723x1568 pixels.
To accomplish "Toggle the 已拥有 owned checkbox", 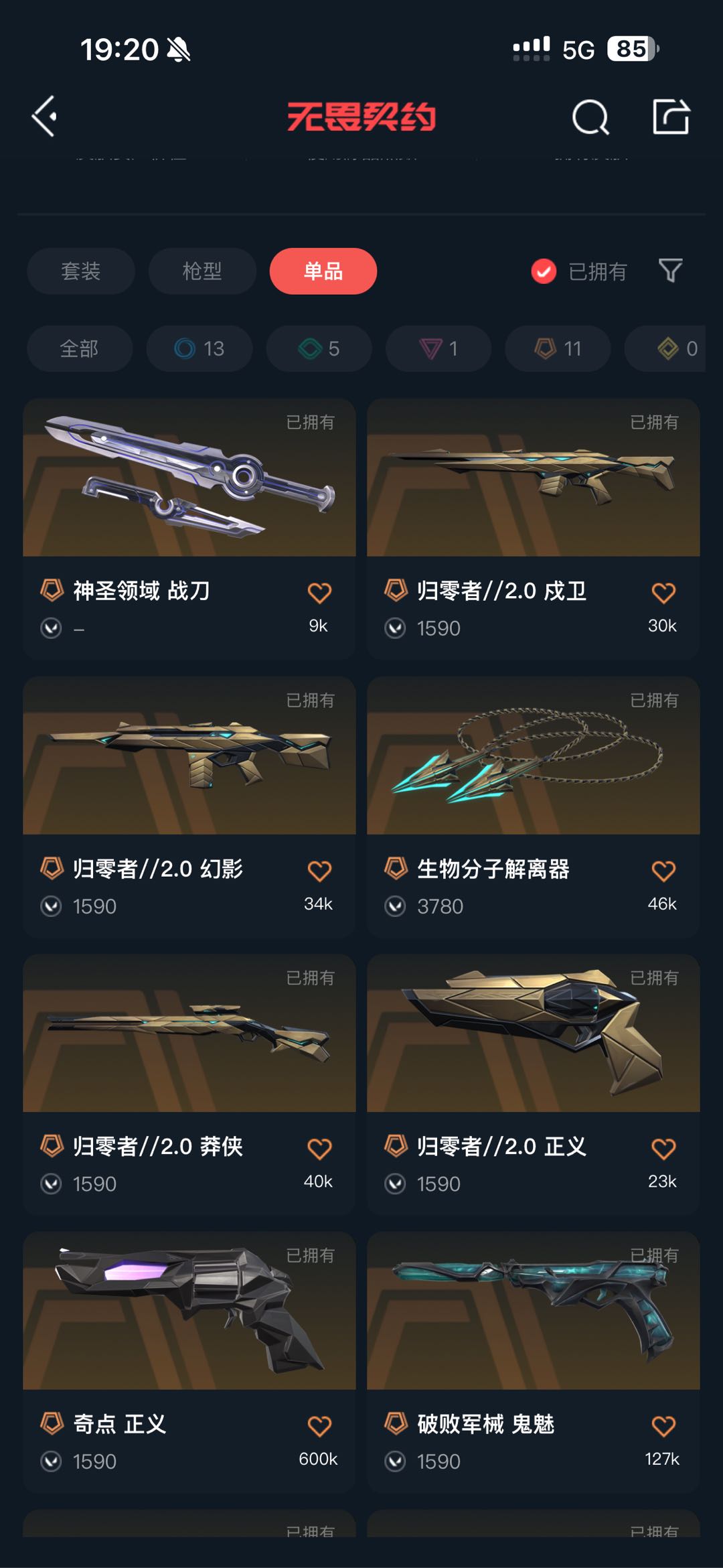I will 544,271.
